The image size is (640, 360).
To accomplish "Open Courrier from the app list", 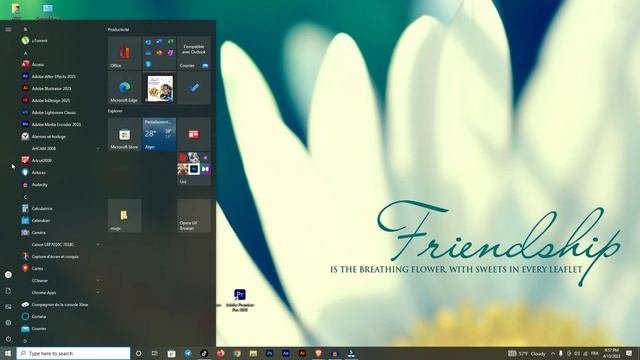I will click(x=61, y=329).
